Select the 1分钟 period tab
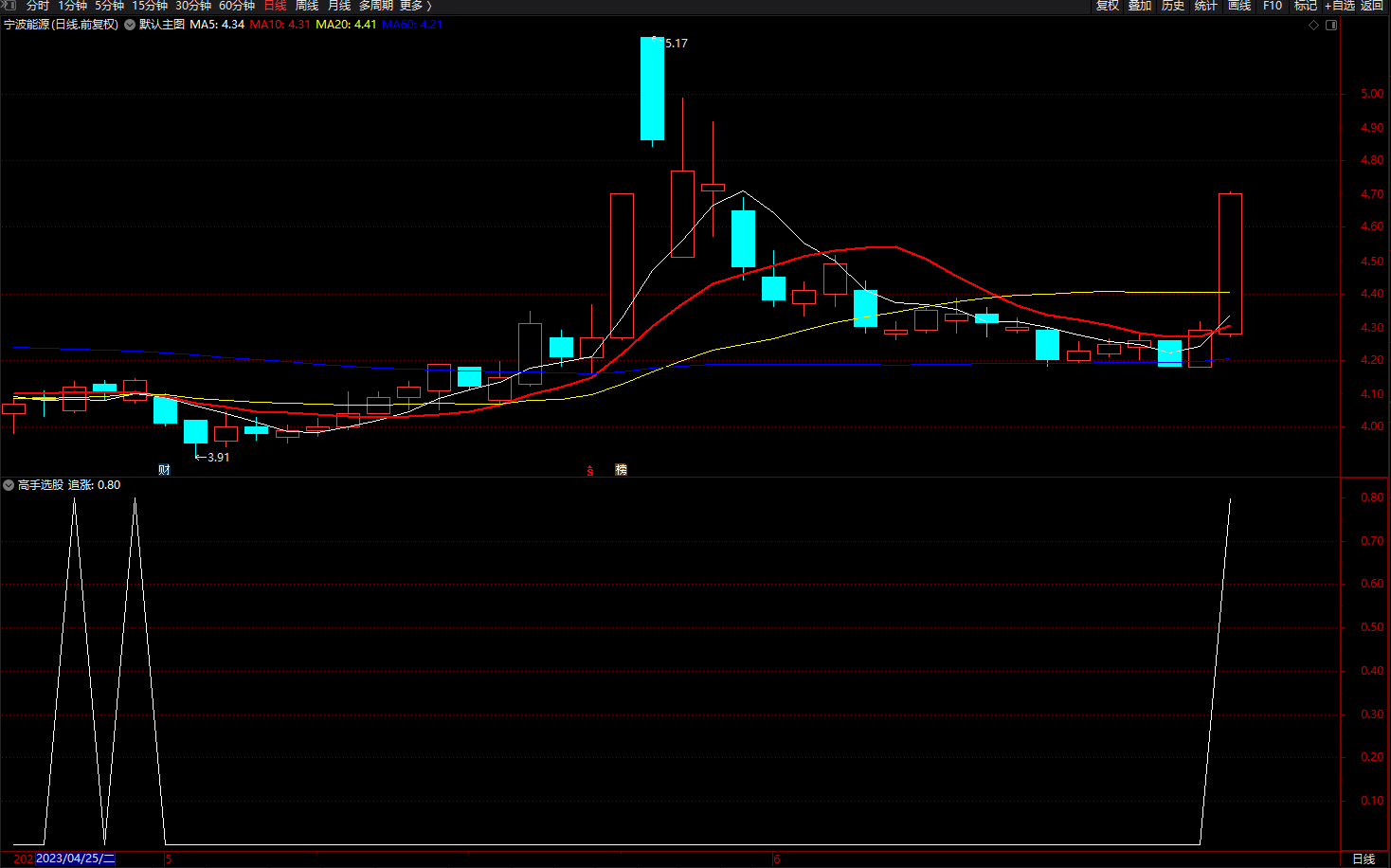 pos(72,6)
